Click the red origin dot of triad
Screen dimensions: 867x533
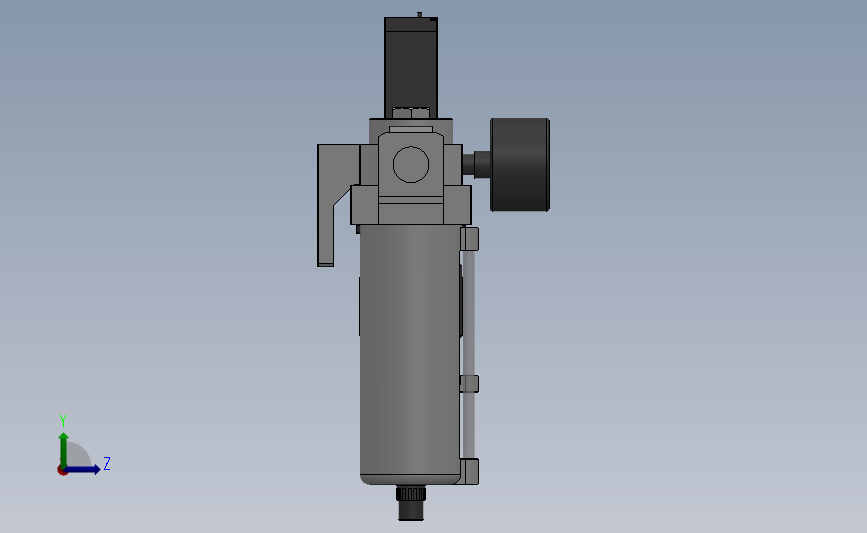tap(62, 470)
